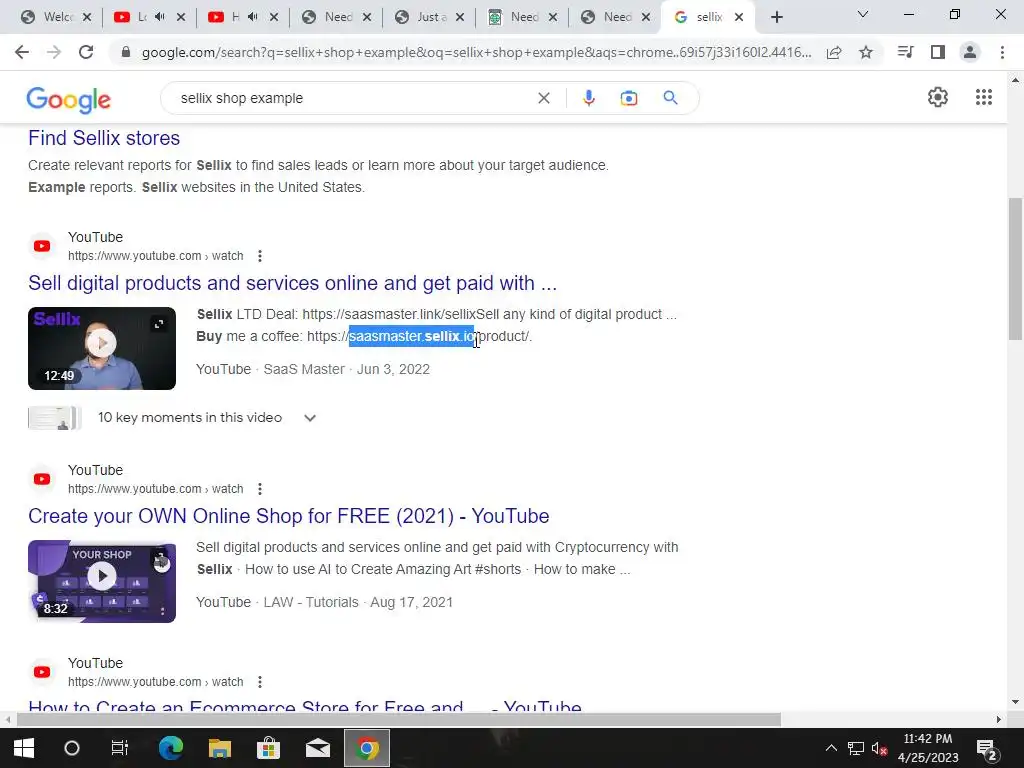Viewport: 1024px width, 768px height.
Task: Open Microsoft Store from taskbar
Action: [x=268, y=748]
